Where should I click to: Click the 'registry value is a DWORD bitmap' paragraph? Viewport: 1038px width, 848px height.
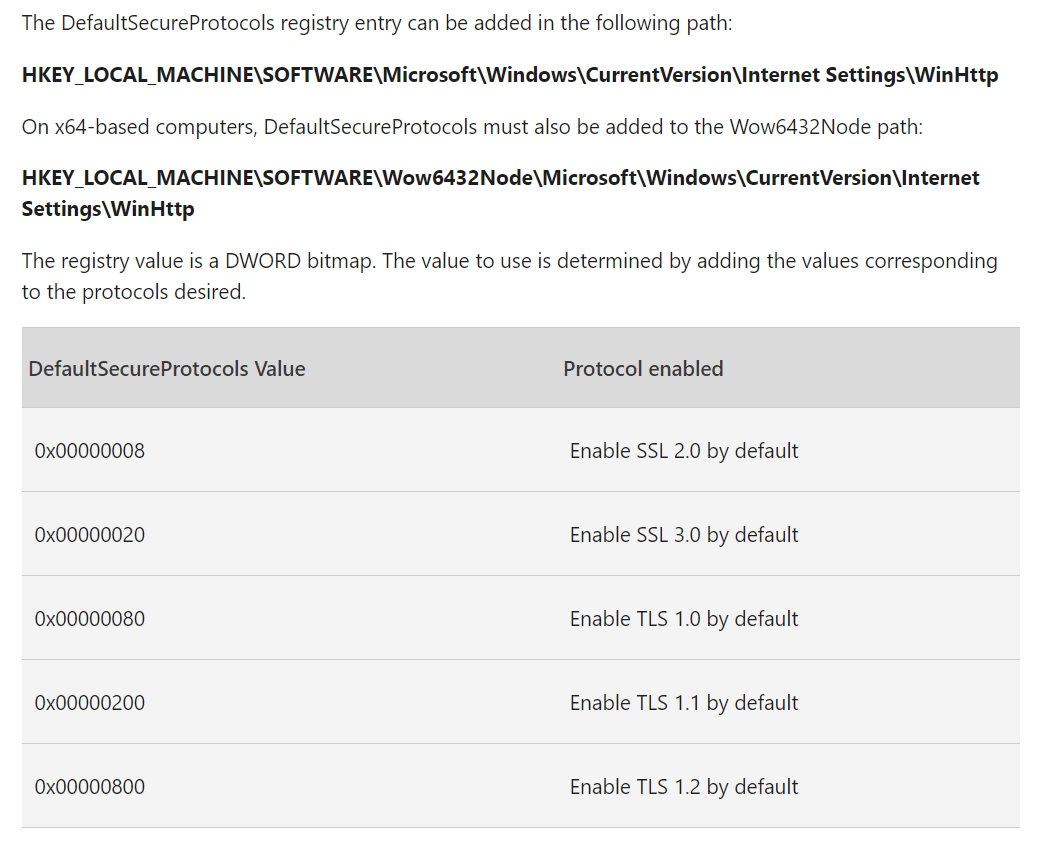tap(509, 261)
